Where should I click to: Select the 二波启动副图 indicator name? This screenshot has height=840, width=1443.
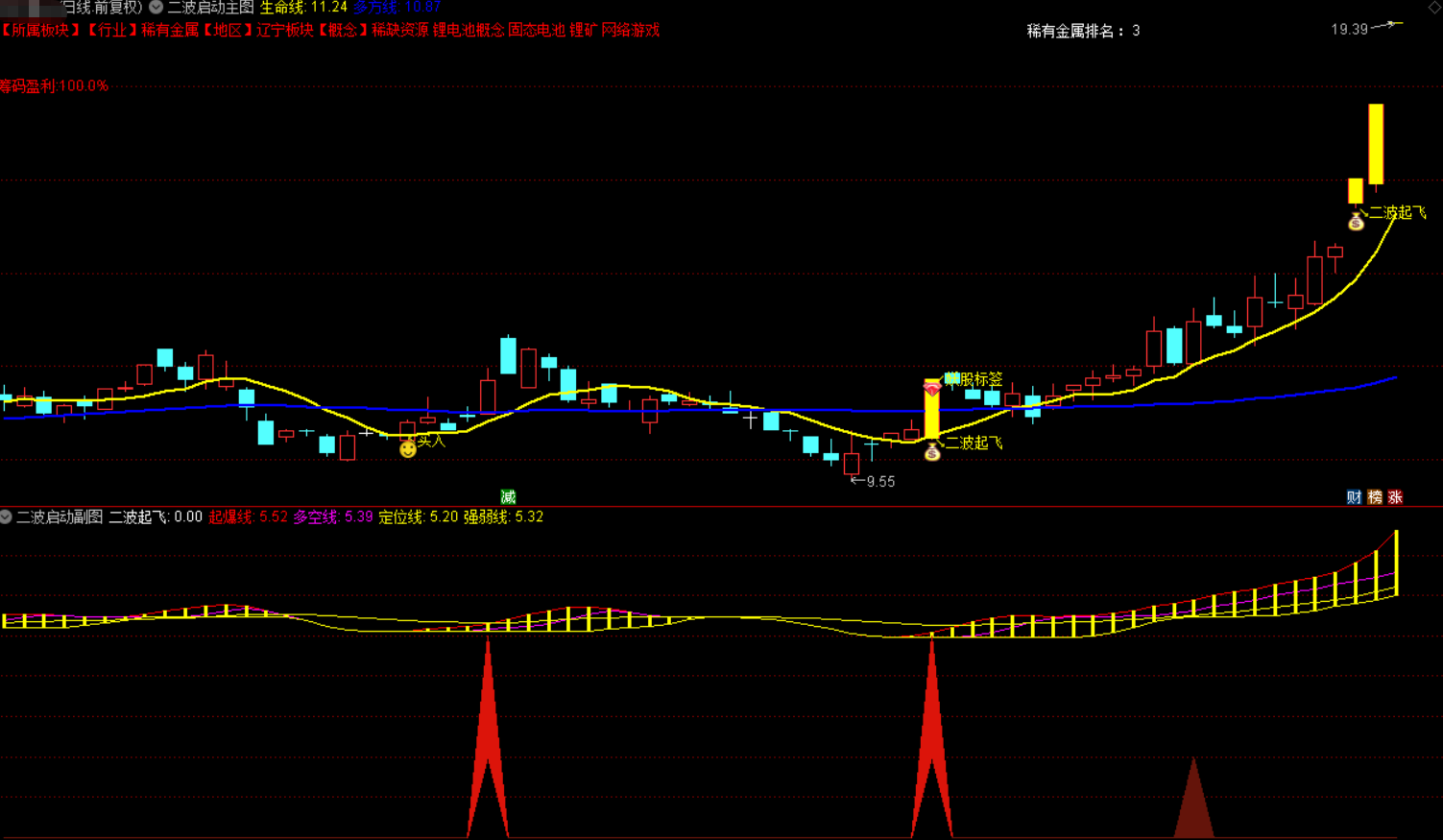click(60, 516)
